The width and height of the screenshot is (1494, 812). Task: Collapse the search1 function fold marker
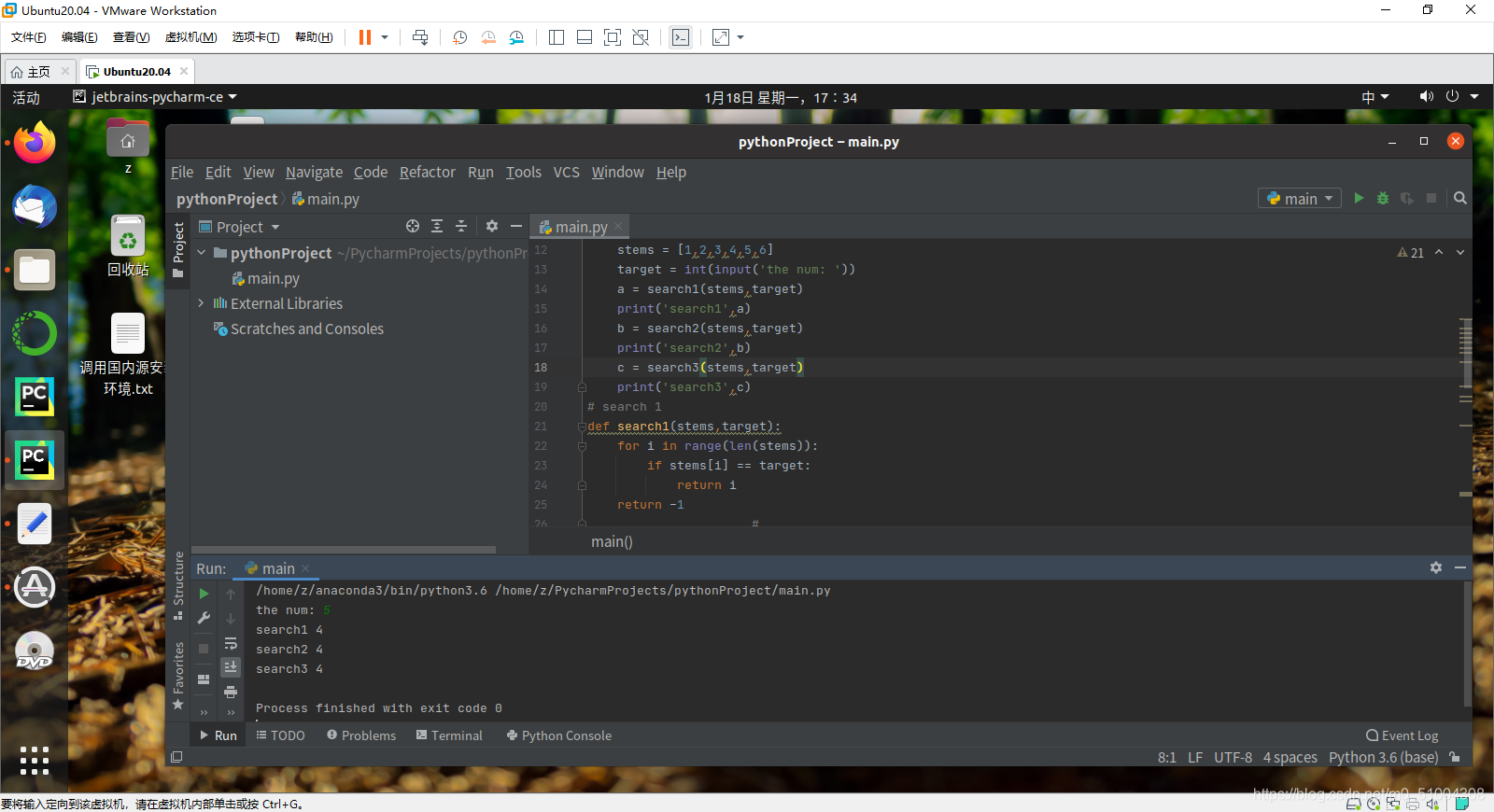[x=581, y=427]
